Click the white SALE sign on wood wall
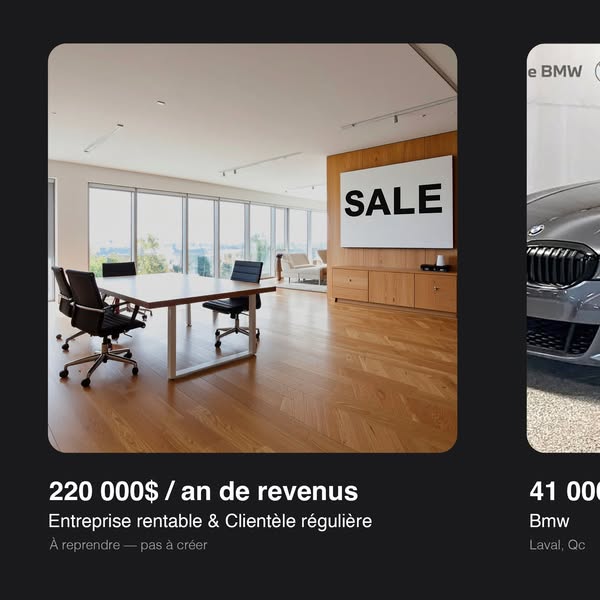This screenshot has height=600, width=600. click(396, 202)
